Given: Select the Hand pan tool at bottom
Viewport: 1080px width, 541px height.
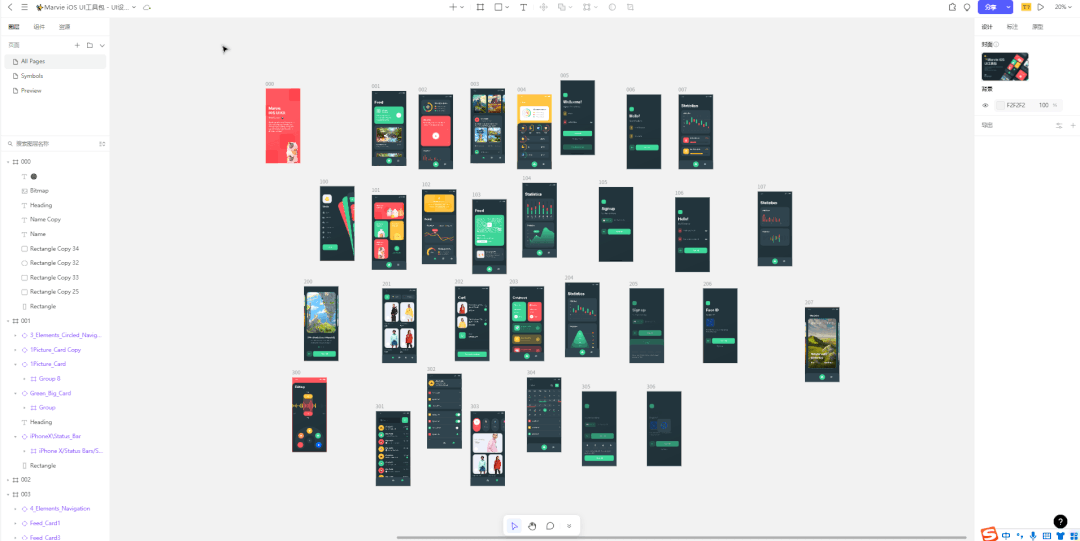Looking at the screenshot, I should point(532,526).
